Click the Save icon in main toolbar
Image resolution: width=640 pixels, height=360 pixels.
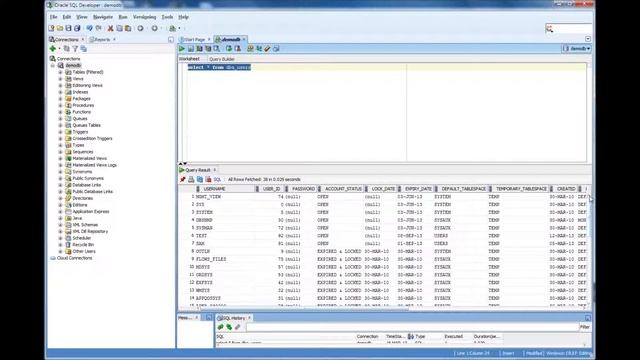pos(69,28)
